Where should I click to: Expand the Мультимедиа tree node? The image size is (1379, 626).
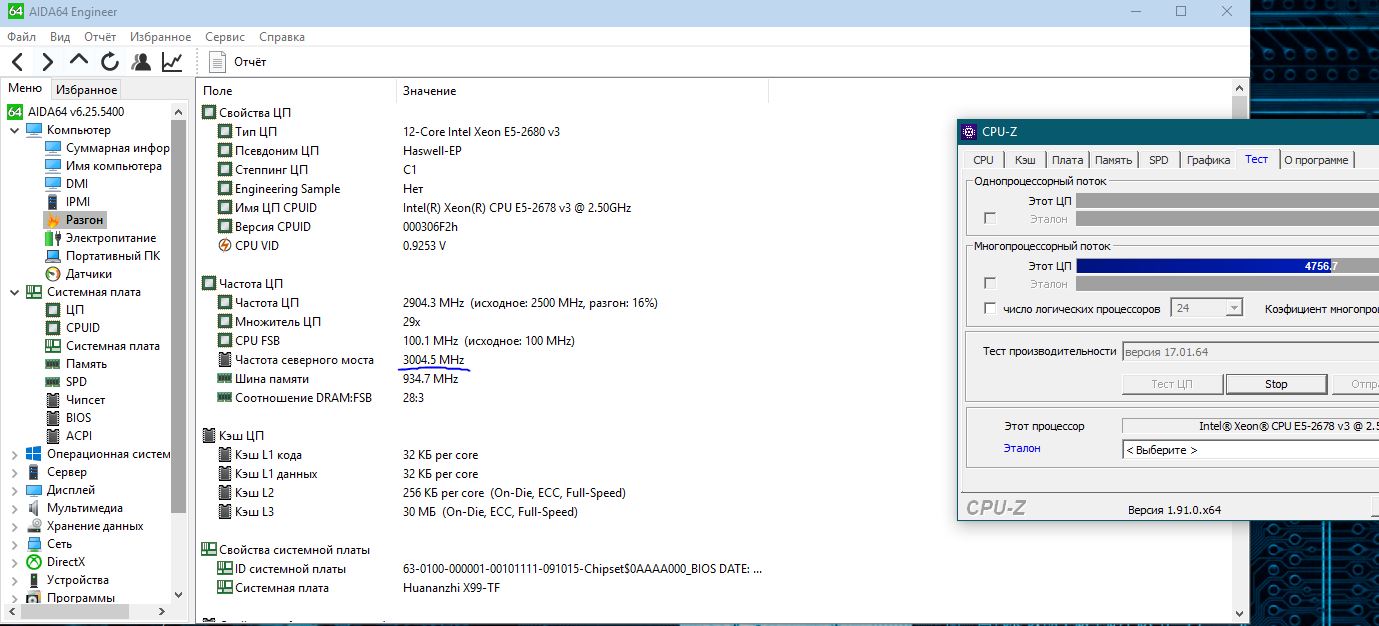coord(14,508)
